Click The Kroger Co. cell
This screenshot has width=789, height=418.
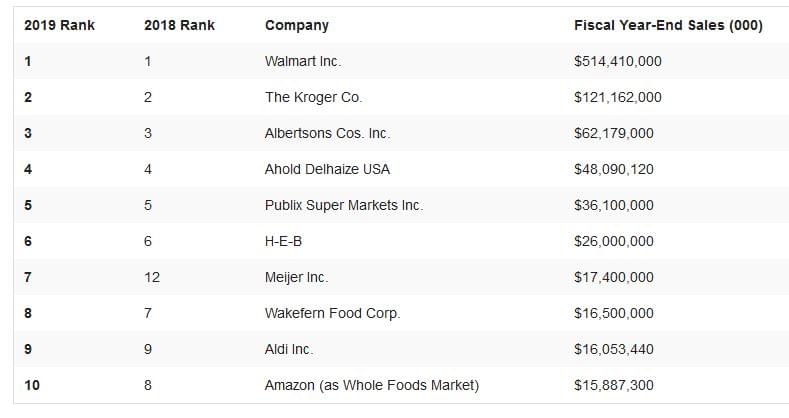coord(313,97)
